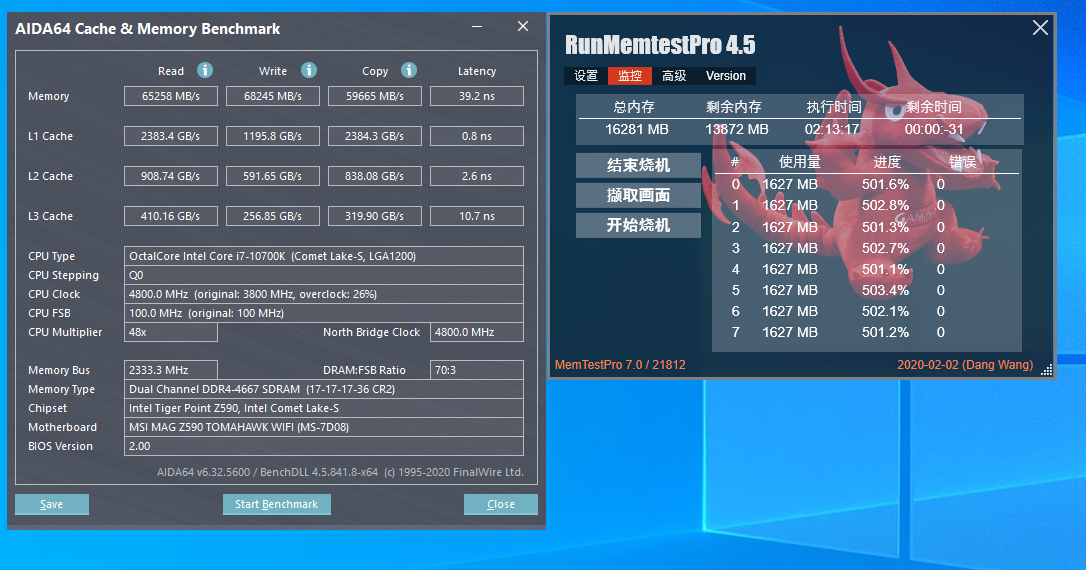This screenshot has width=1086, height=570.
Task: Click MemTestPro 7.0 / 21812 status text
Action: point(620,365)
